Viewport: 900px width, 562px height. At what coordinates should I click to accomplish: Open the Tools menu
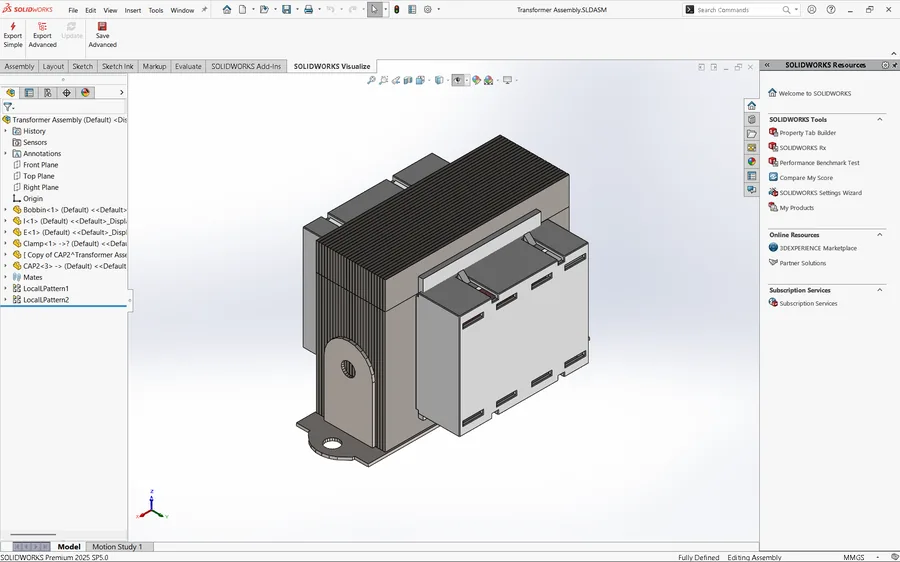click(156, 10)
